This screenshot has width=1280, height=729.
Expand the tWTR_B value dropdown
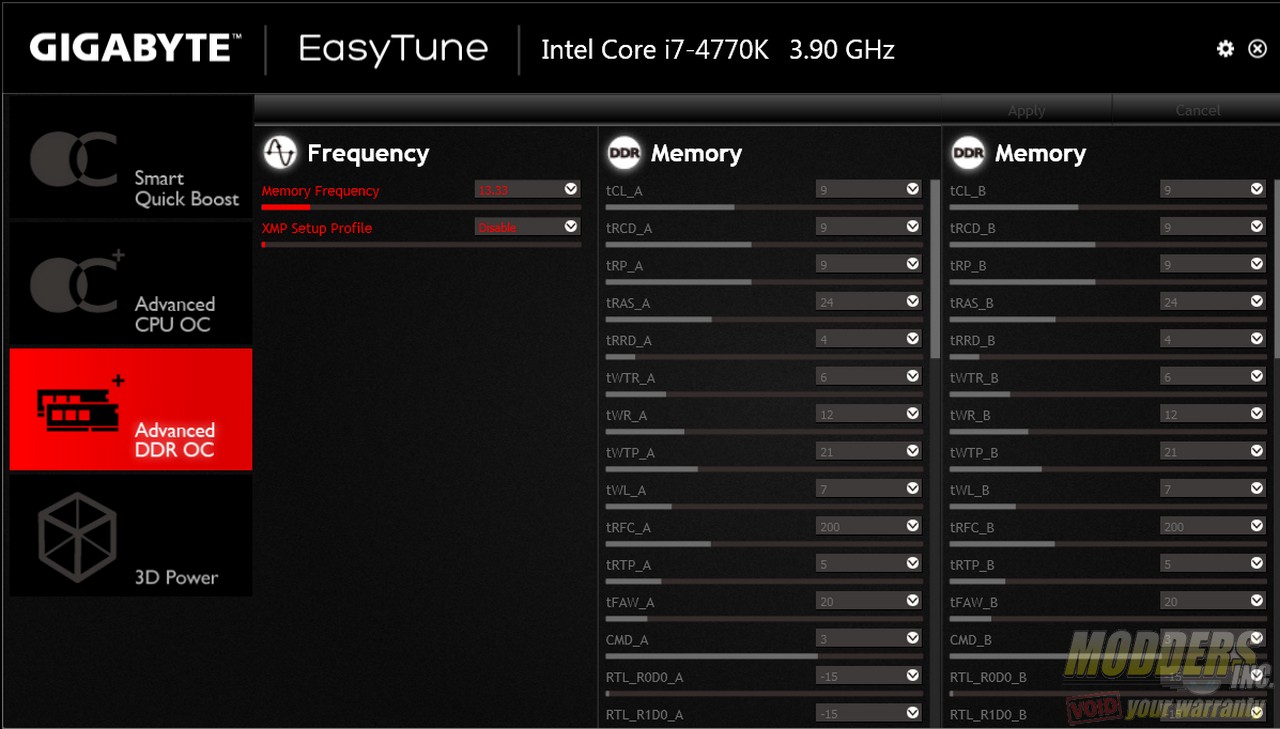1212,377
